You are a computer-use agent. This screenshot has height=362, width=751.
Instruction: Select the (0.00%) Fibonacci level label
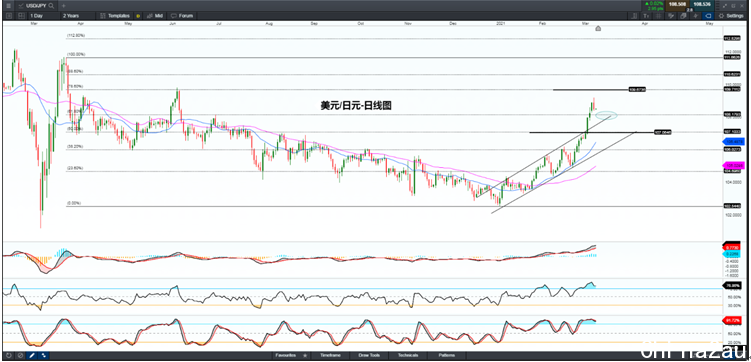click(x=74, y=203)
